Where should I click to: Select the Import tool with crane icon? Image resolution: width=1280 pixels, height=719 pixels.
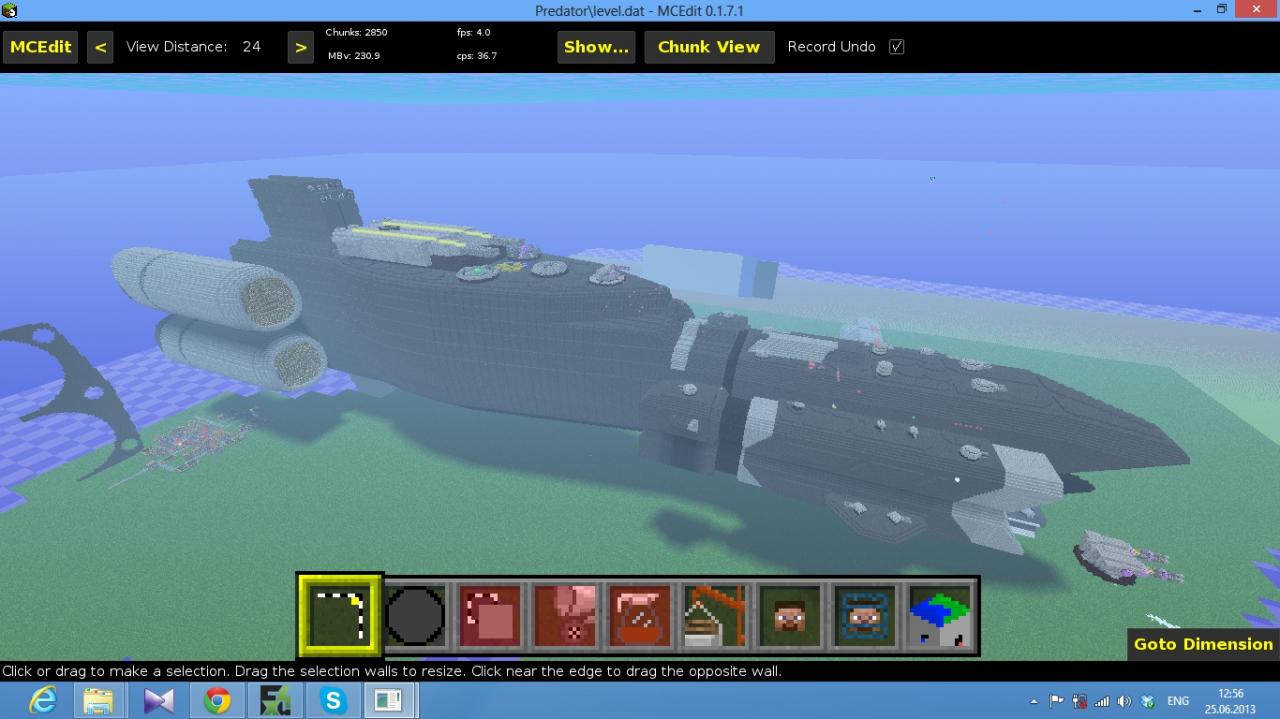[x=714, y=614]
